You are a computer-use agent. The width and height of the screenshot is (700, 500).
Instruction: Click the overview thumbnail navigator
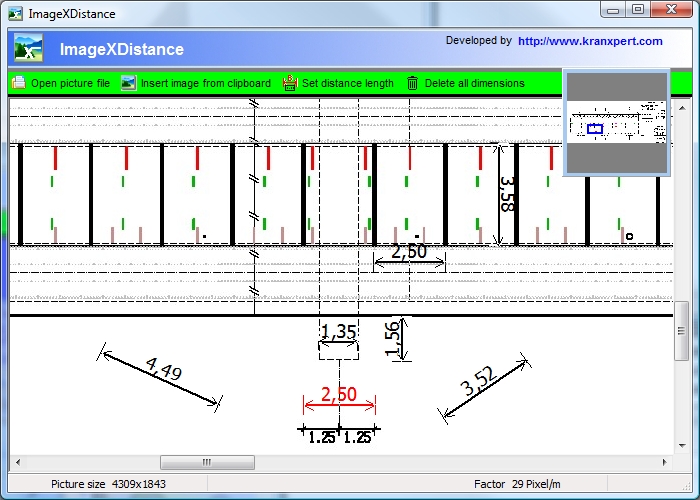(x=617, y=124)
